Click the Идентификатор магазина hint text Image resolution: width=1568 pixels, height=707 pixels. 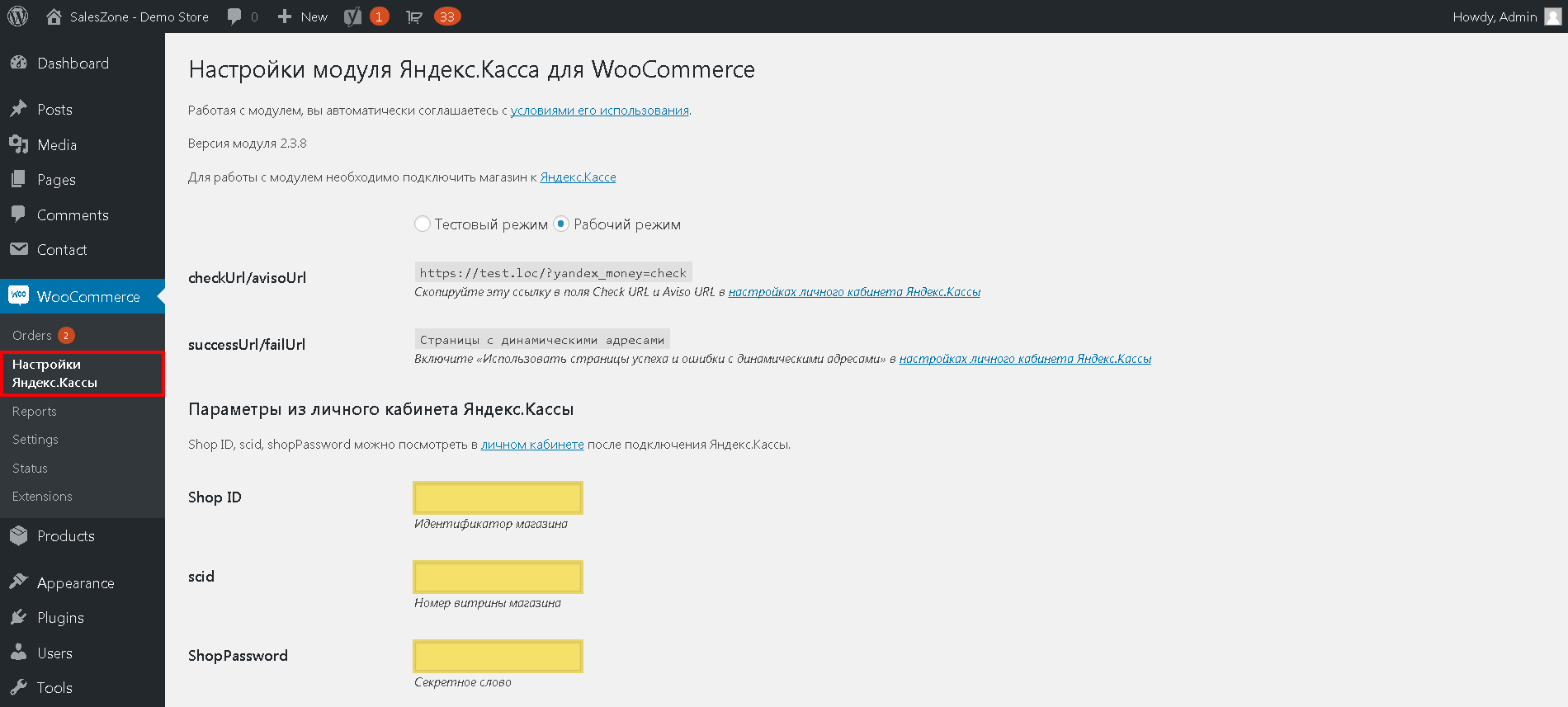point(491,524)
